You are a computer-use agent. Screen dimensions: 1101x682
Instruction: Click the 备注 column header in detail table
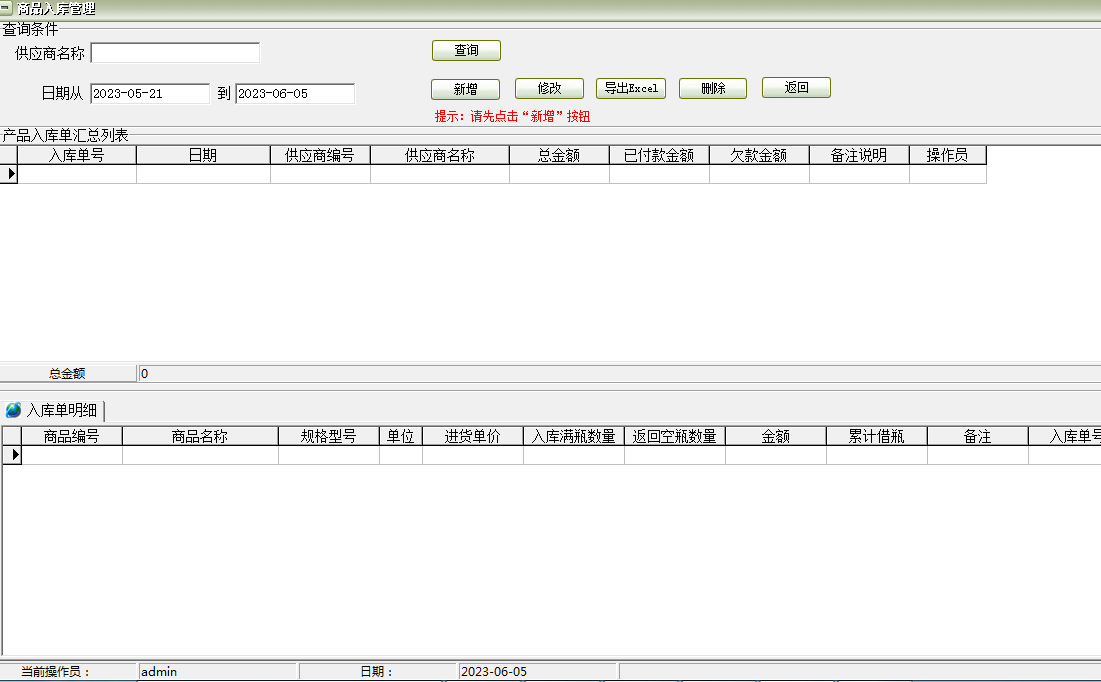point(978,436)
